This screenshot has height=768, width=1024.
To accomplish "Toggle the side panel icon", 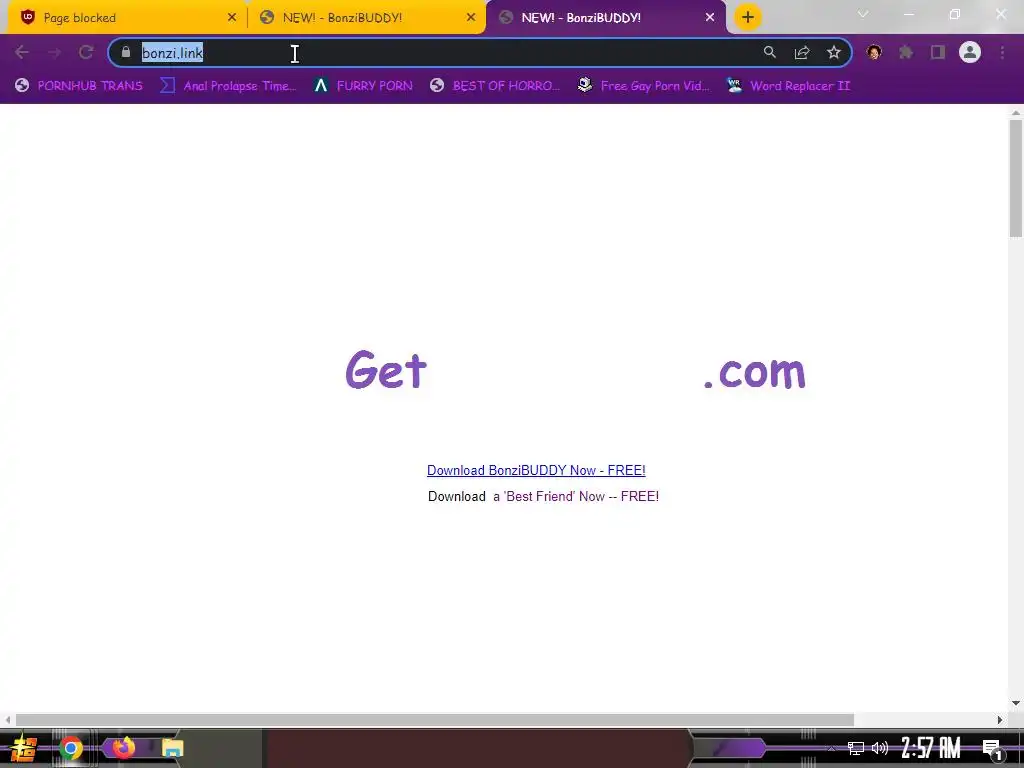I will tap(938, 52).
